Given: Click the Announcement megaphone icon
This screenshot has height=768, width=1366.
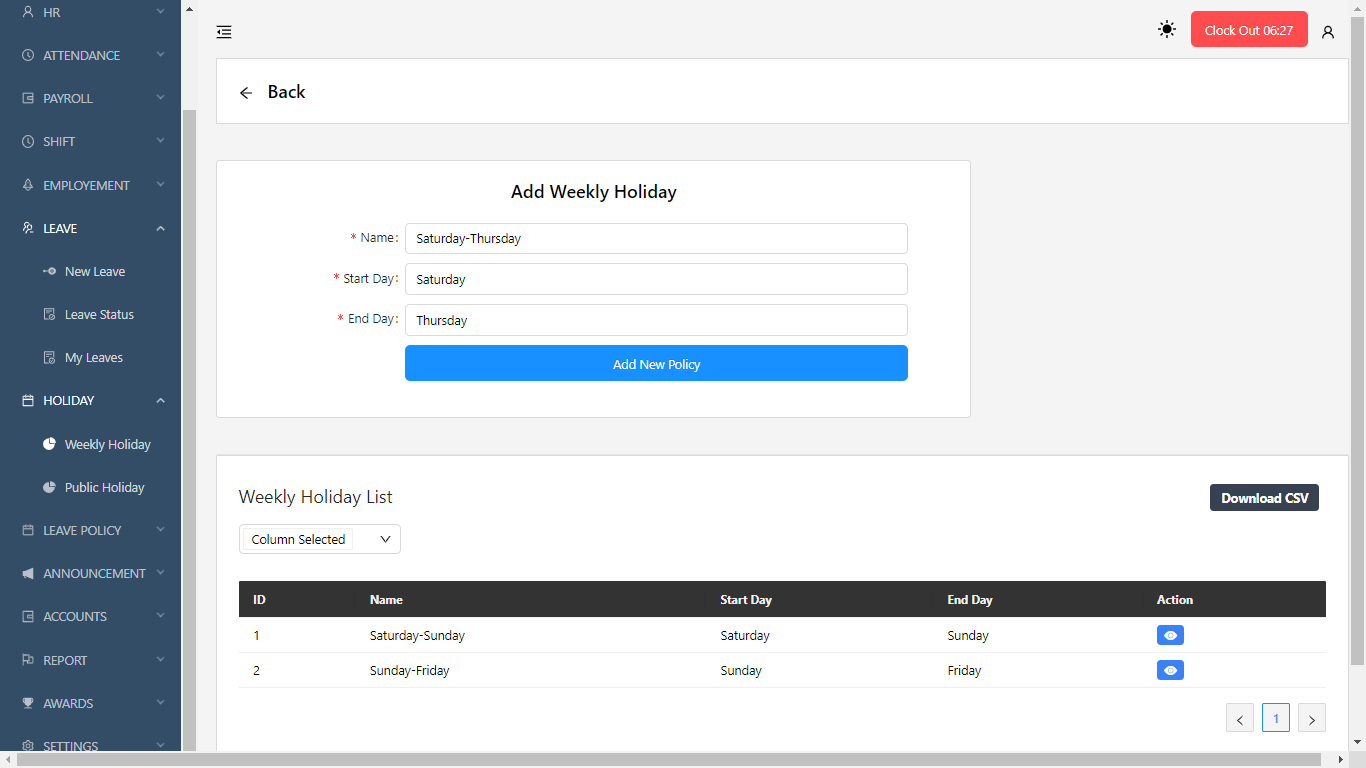Looking at the screenshot, I should [x=28, y=574].
